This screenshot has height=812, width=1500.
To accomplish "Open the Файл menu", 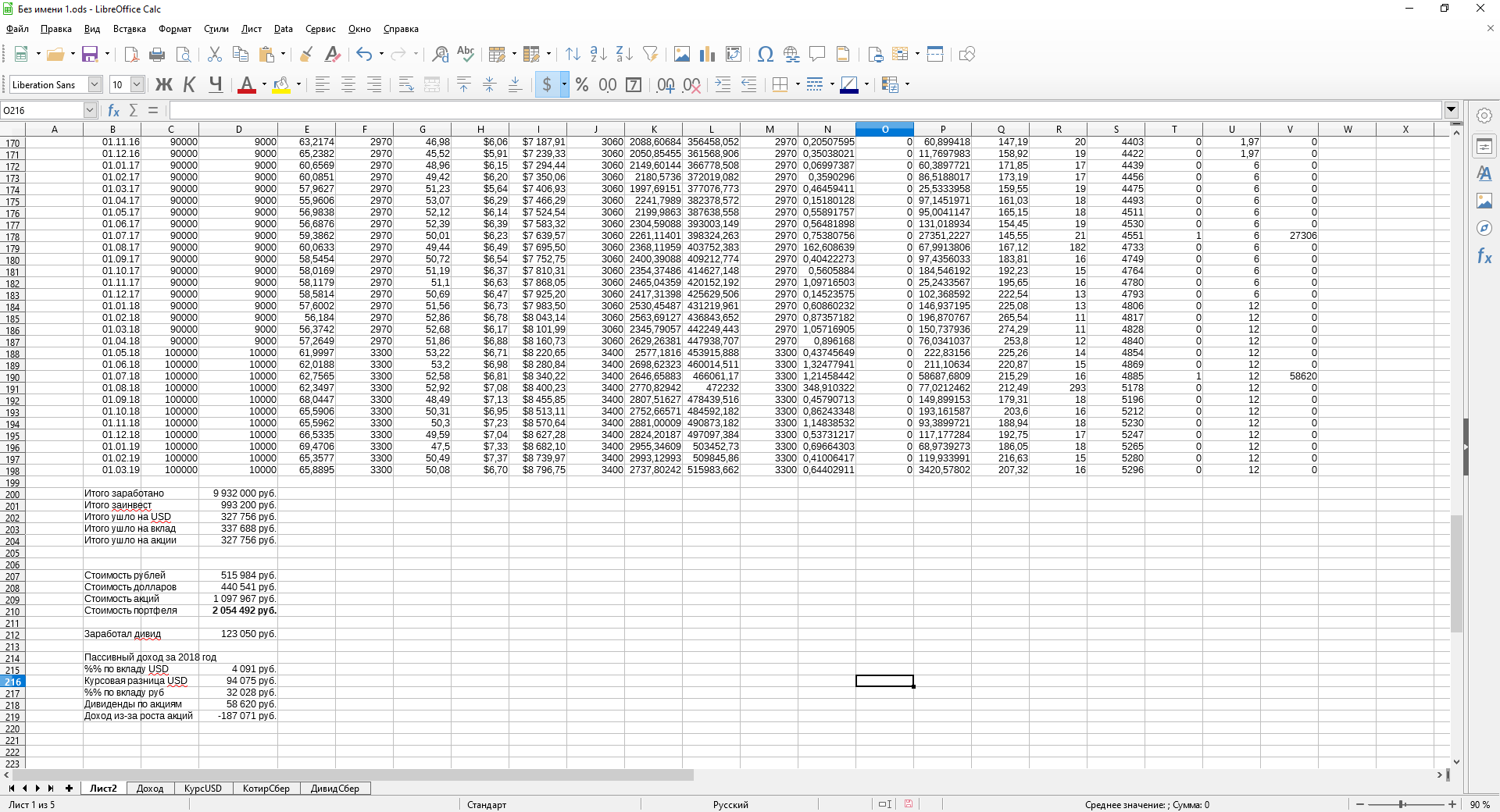I will pos(17,29).
